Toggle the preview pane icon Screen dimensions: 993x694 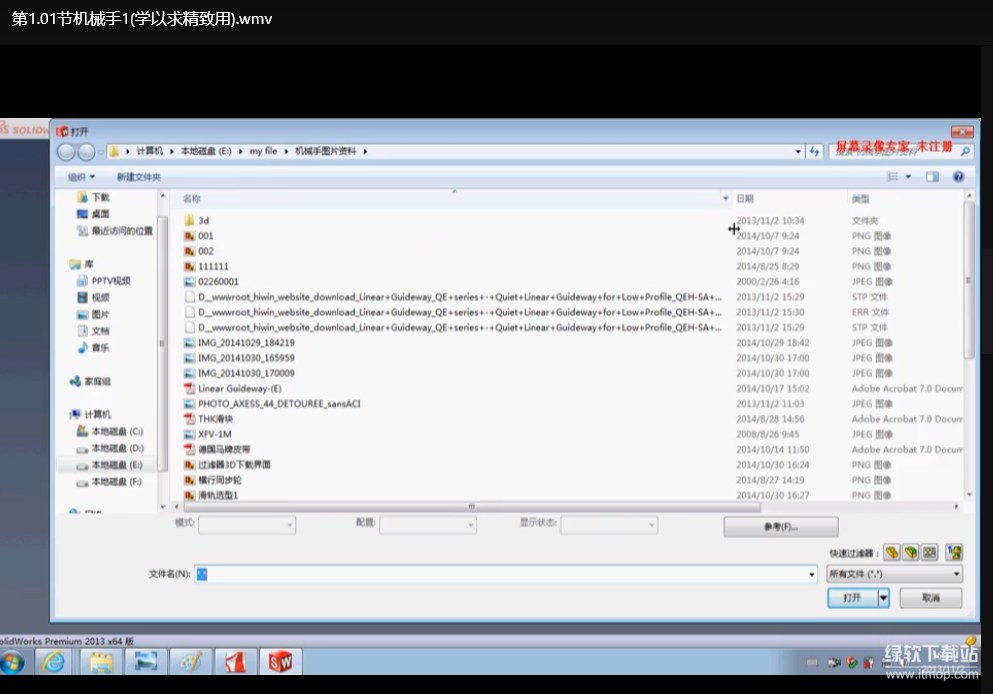tap(932, 177)
